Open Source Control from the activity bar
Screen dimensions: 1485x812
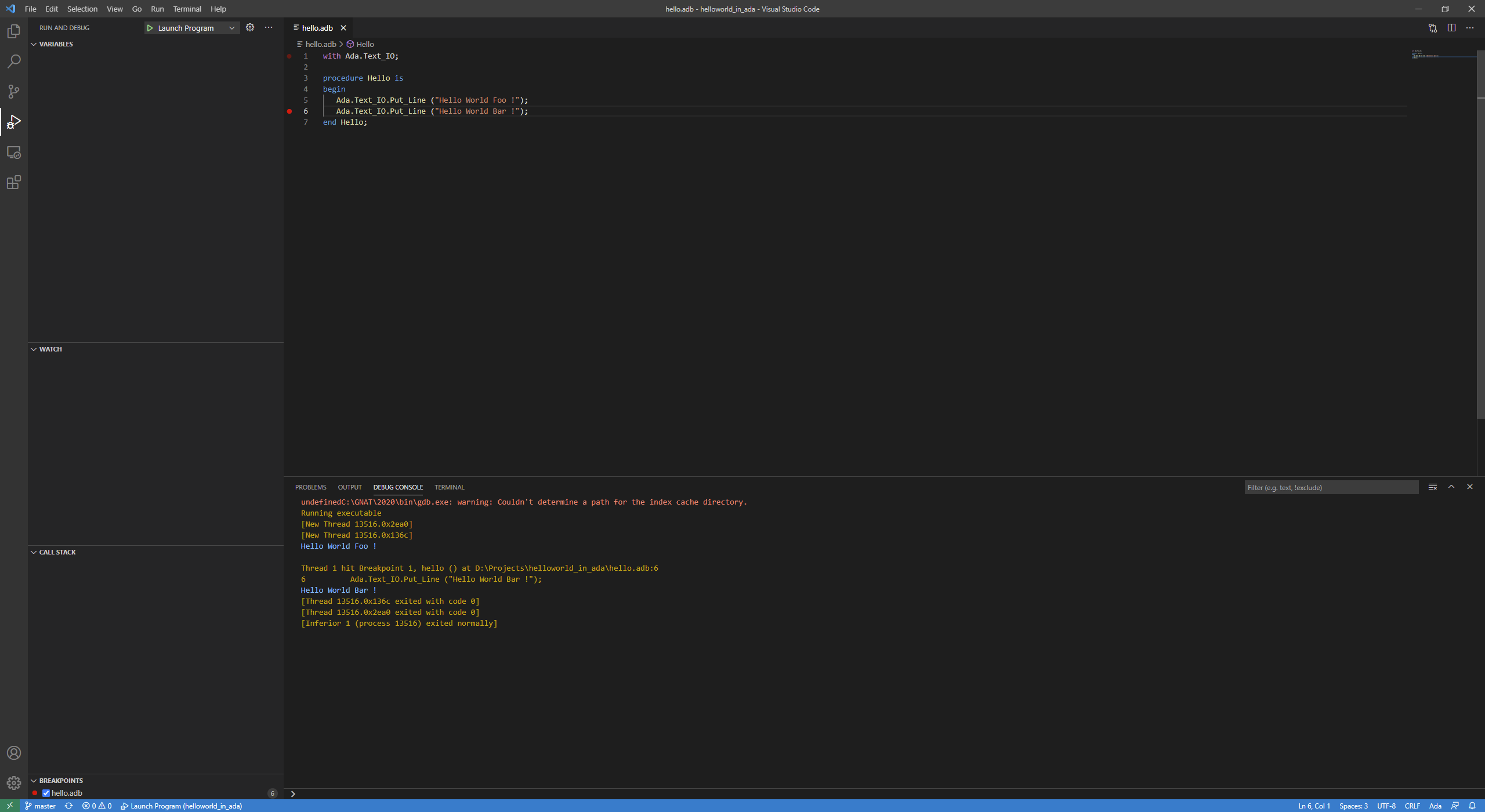[14, 91]
